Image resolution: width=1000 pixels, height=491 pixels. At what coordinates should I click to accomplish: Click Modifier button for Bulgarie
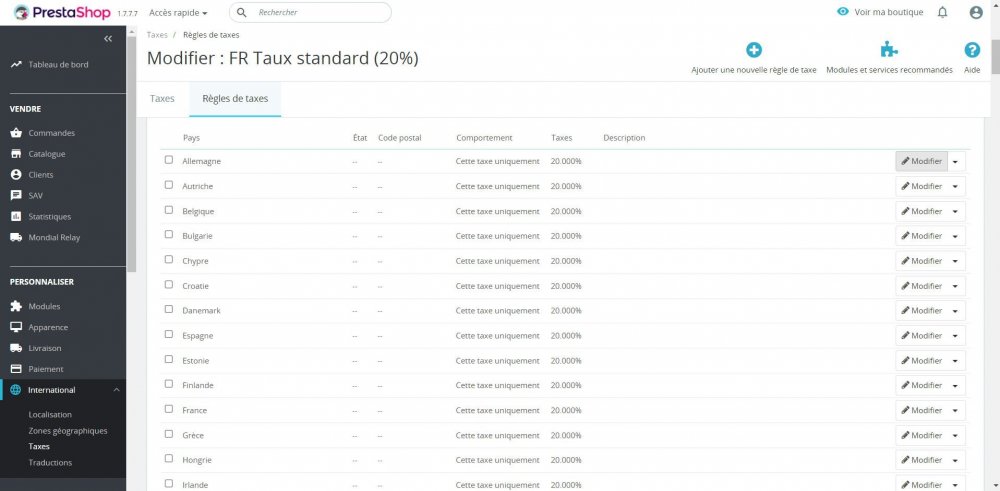922,236
